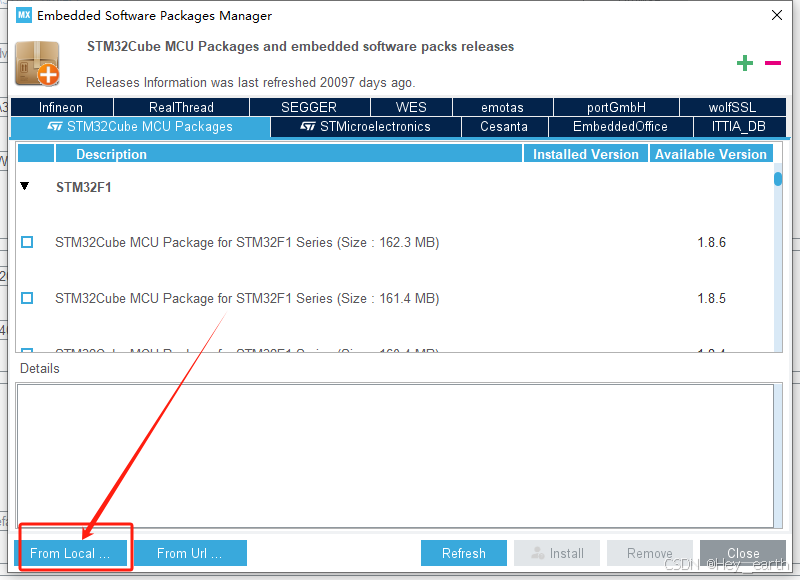Click the Remove button
800x580 pixels.
(x=649, y=553)
